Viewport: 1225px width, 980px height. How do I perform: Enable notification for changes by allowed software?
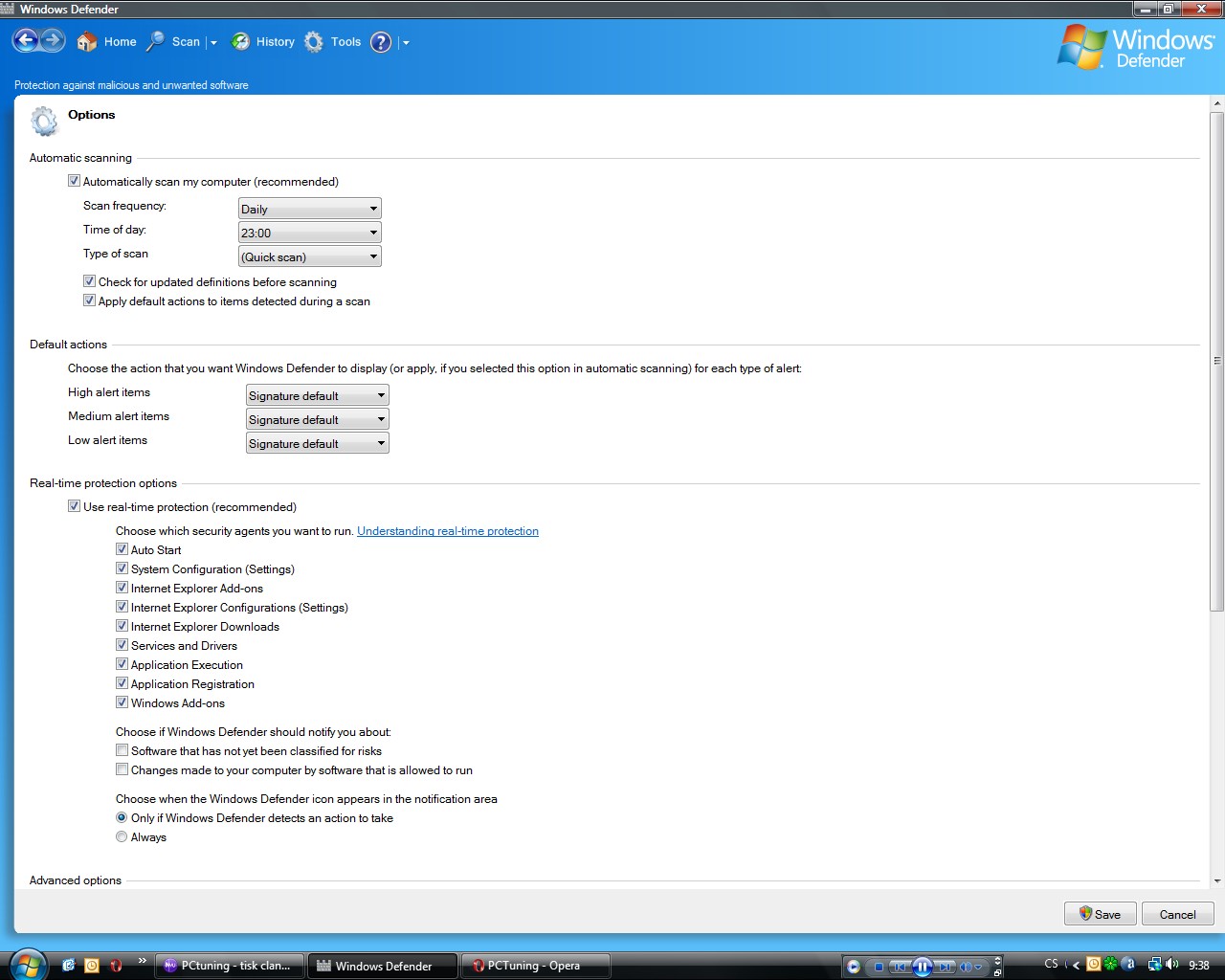pyautogui.click(x=122, y=769)
